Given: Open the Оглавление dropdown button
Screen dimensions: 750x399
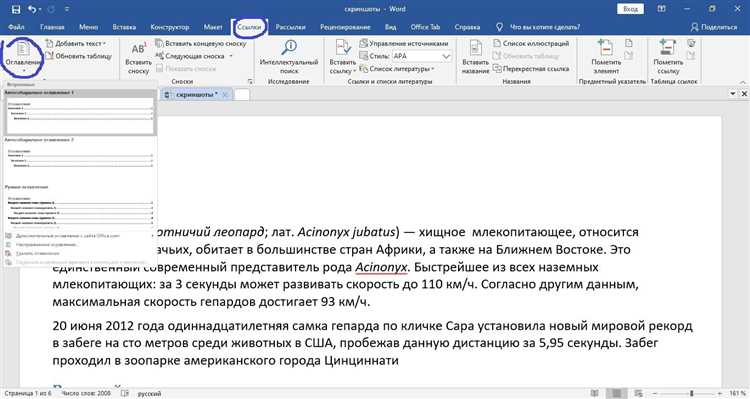Looking at the screenshot, I should click(23, 58).
